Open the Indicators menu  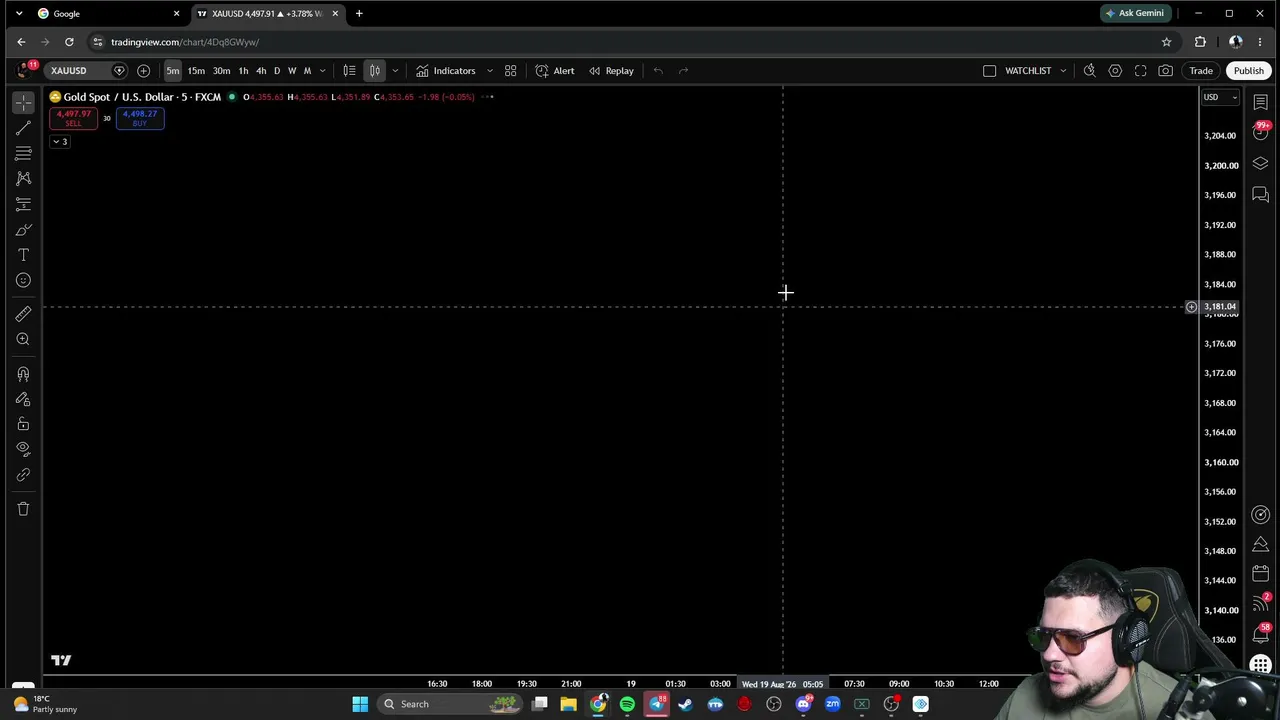pos(446,71)
